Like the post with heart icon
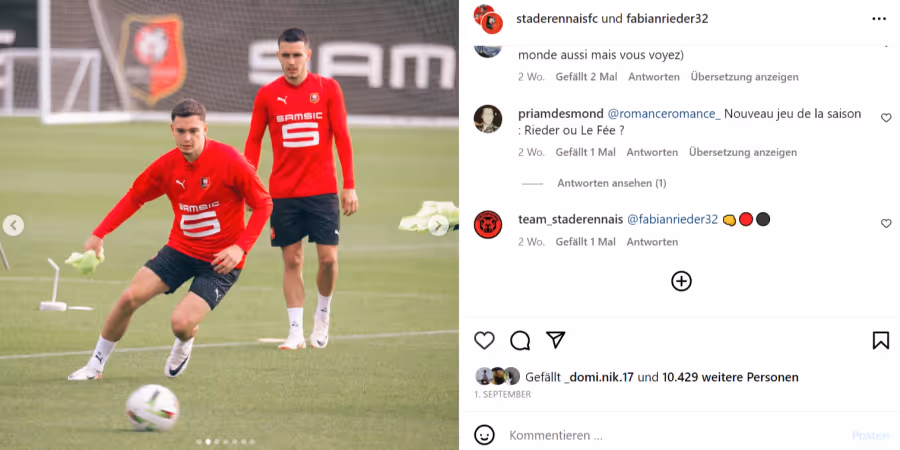Screen dimensions: 900x450 pyautogui.click(x=484, y=340)
